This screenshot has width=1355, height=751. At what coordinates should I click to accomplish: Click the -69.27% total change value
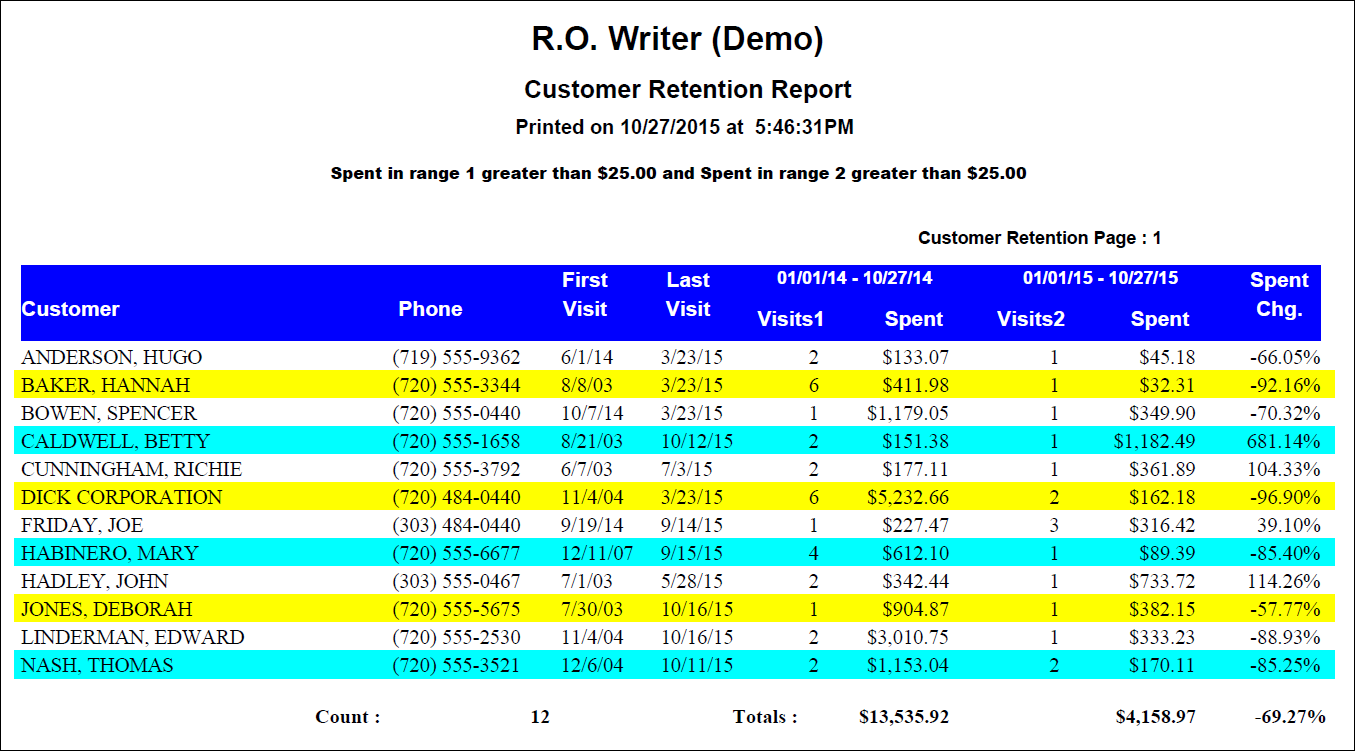[x=1289, y=716]
